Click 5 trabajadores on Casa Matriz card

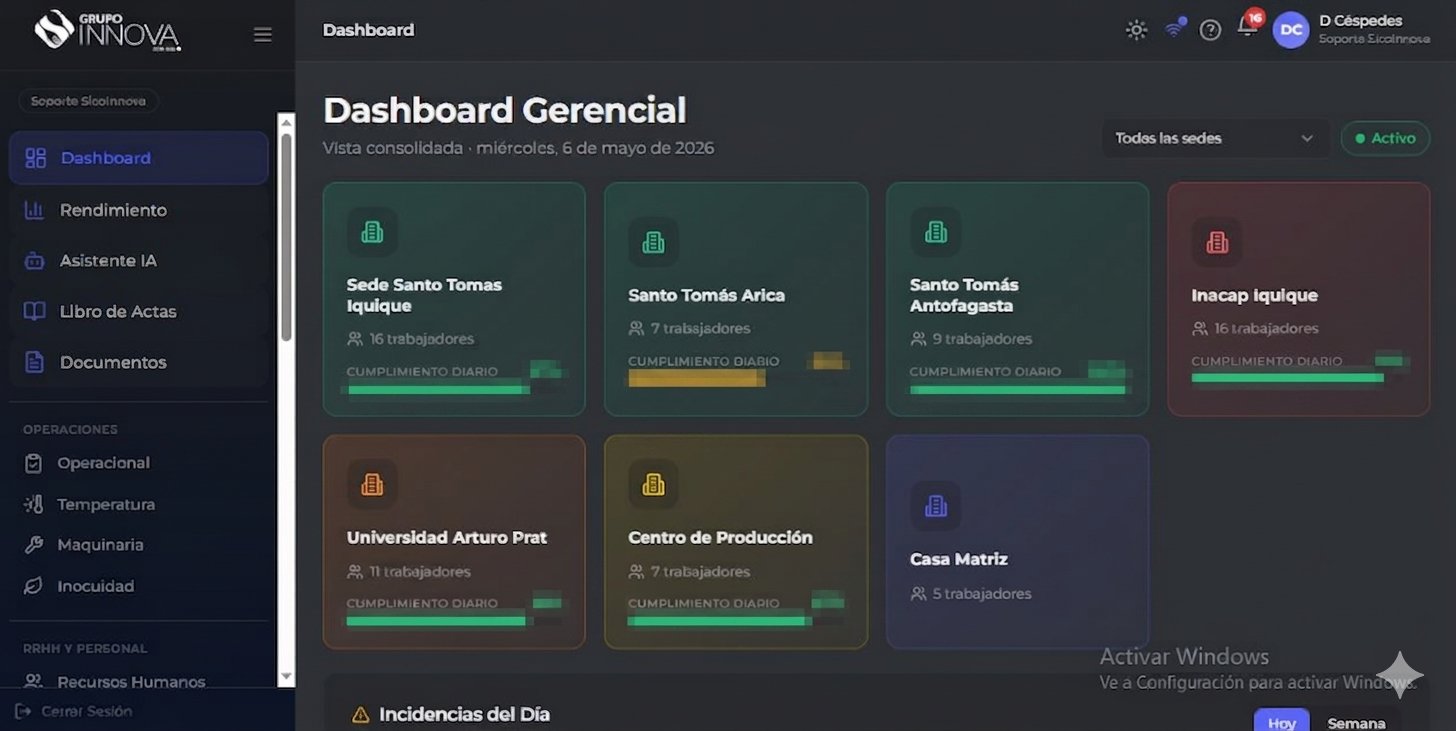970,594
